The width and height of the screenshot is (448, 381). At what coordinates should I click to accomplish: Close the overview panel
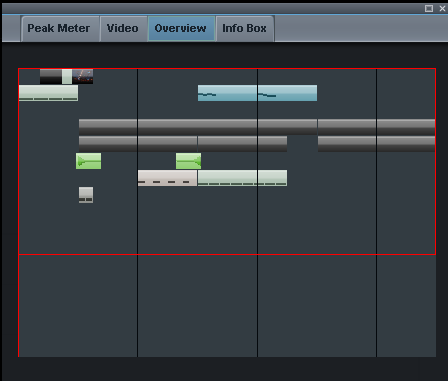coord(442,9)
